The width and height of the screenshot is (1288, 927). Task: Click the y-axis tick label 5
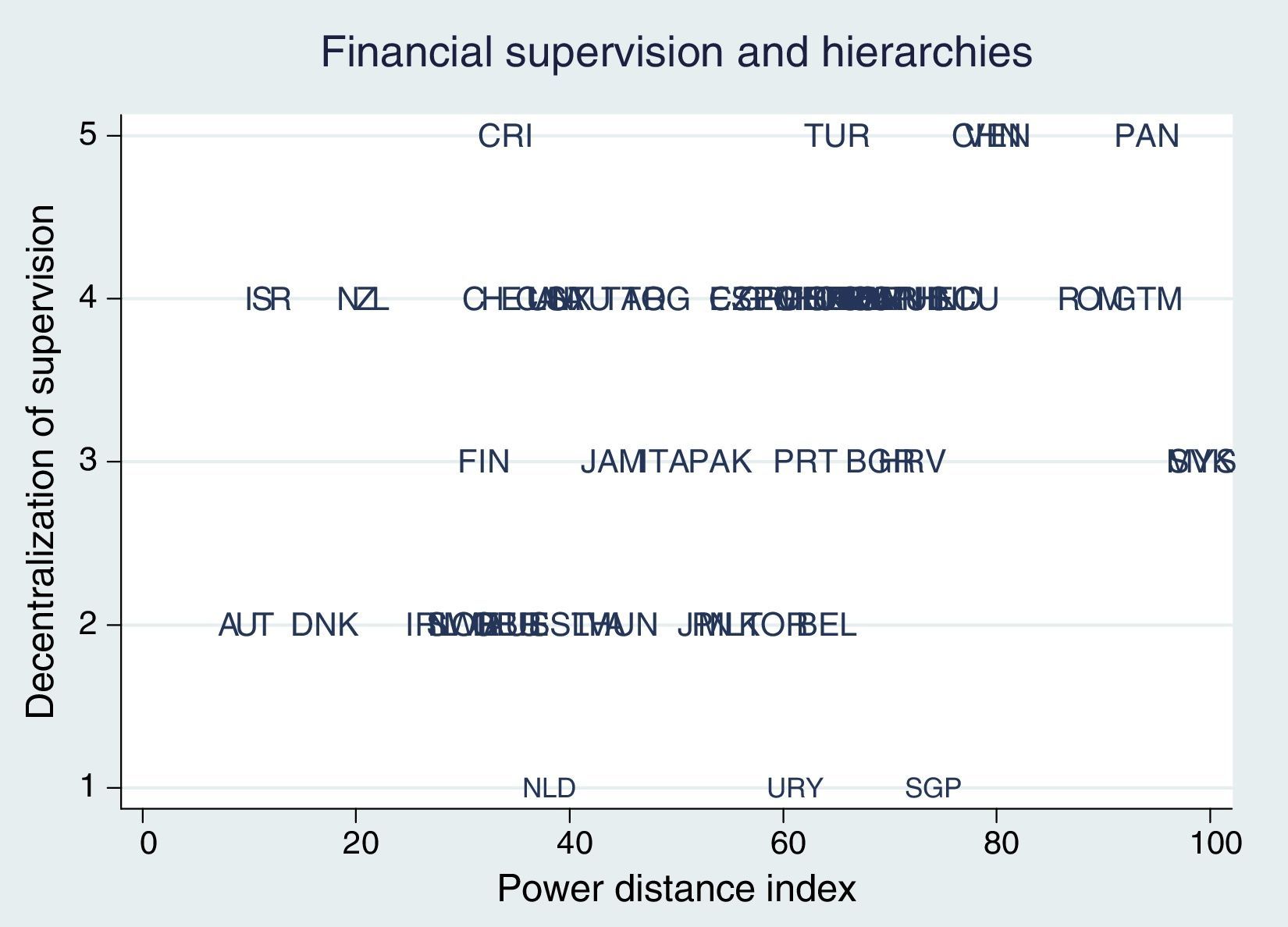coord(87,135)
